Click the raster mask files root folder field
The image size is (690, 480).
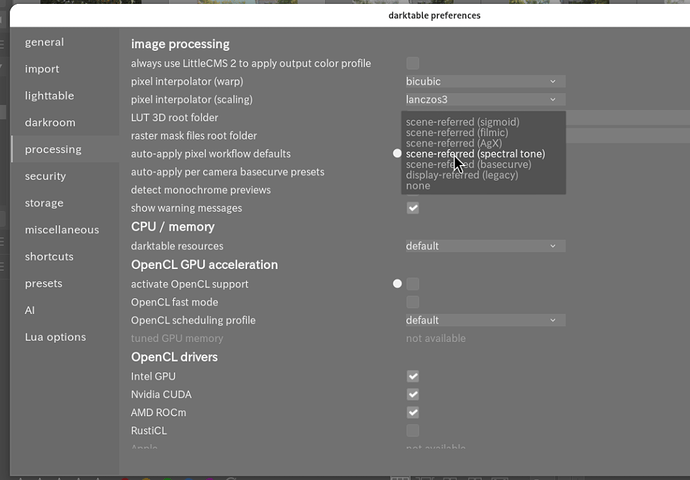tap(628, 136)
